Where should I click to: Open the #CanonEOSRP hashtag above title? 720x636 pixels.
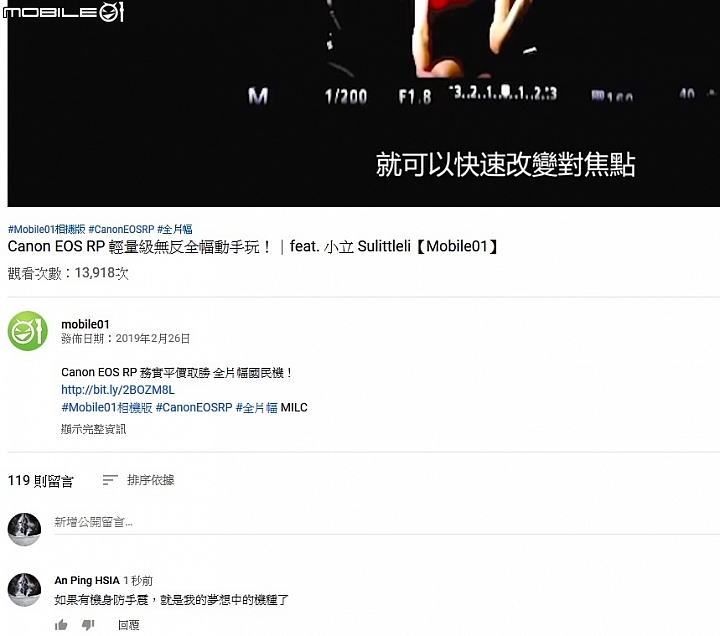121,229
